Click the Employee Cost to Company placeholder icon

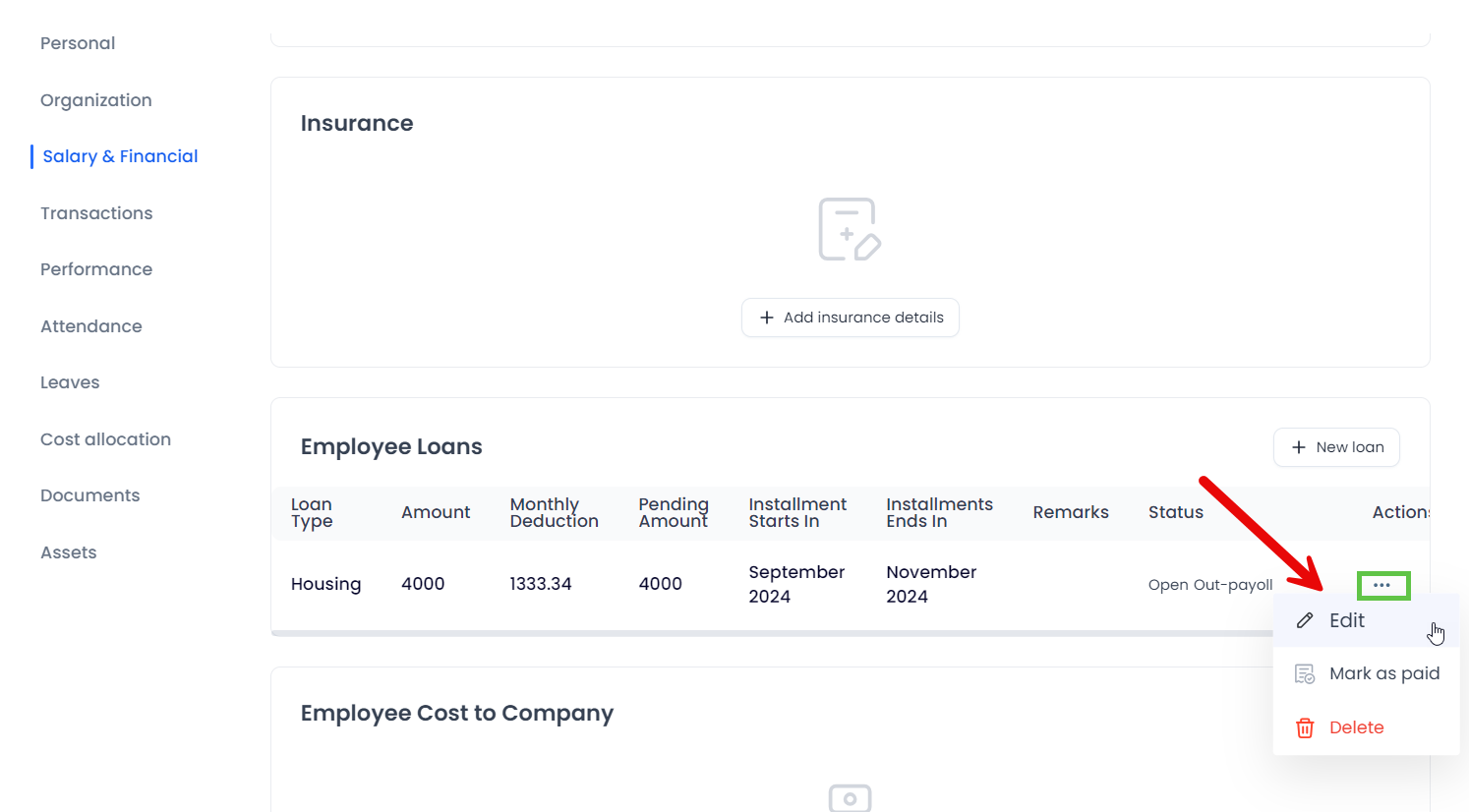(850, 797)
